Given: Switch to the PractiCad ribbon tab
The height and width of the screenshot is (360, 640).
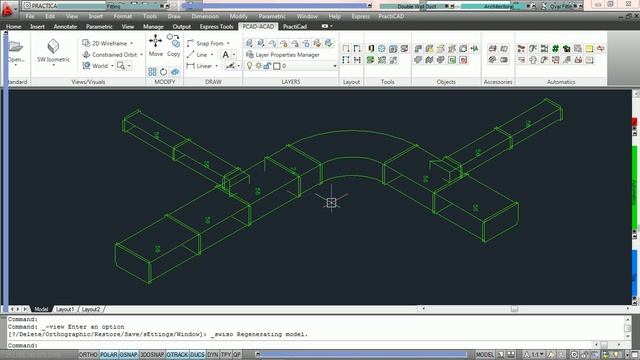Looking at the screenshot, I should pos(295,27).
